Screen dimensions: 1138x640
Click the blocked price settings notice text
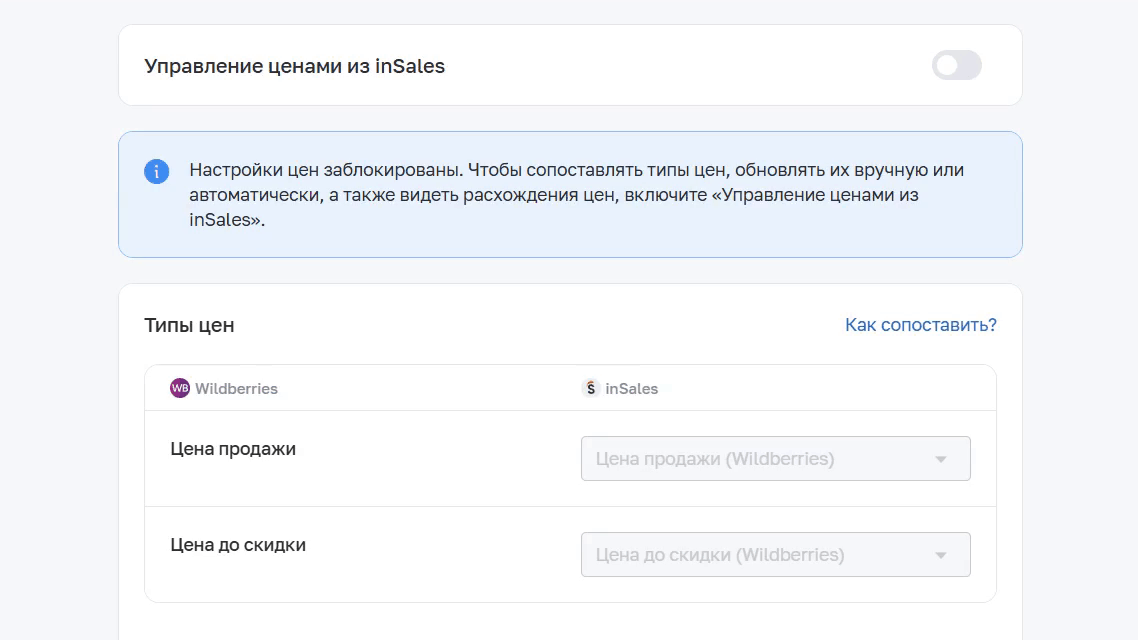click(x=576, y=194)
